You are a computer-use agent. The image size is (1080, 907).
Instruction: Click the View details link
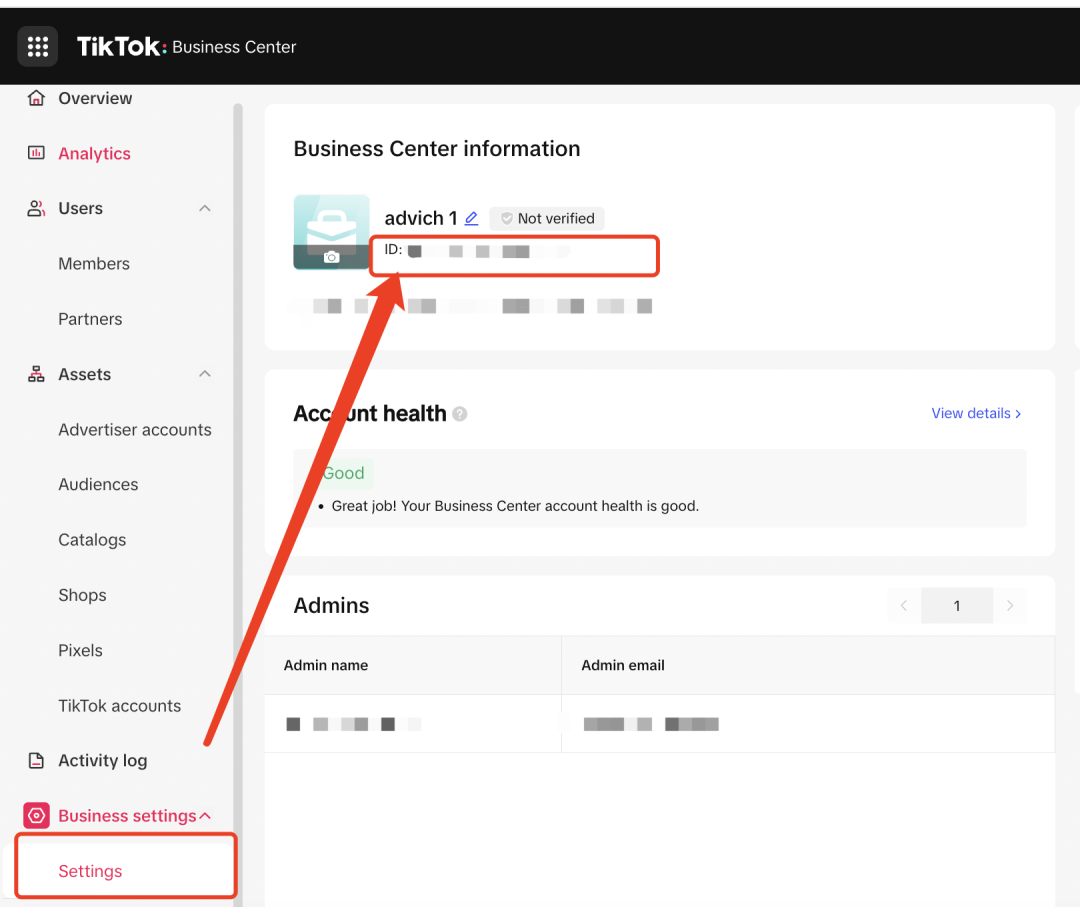click(x=976, y=413)
